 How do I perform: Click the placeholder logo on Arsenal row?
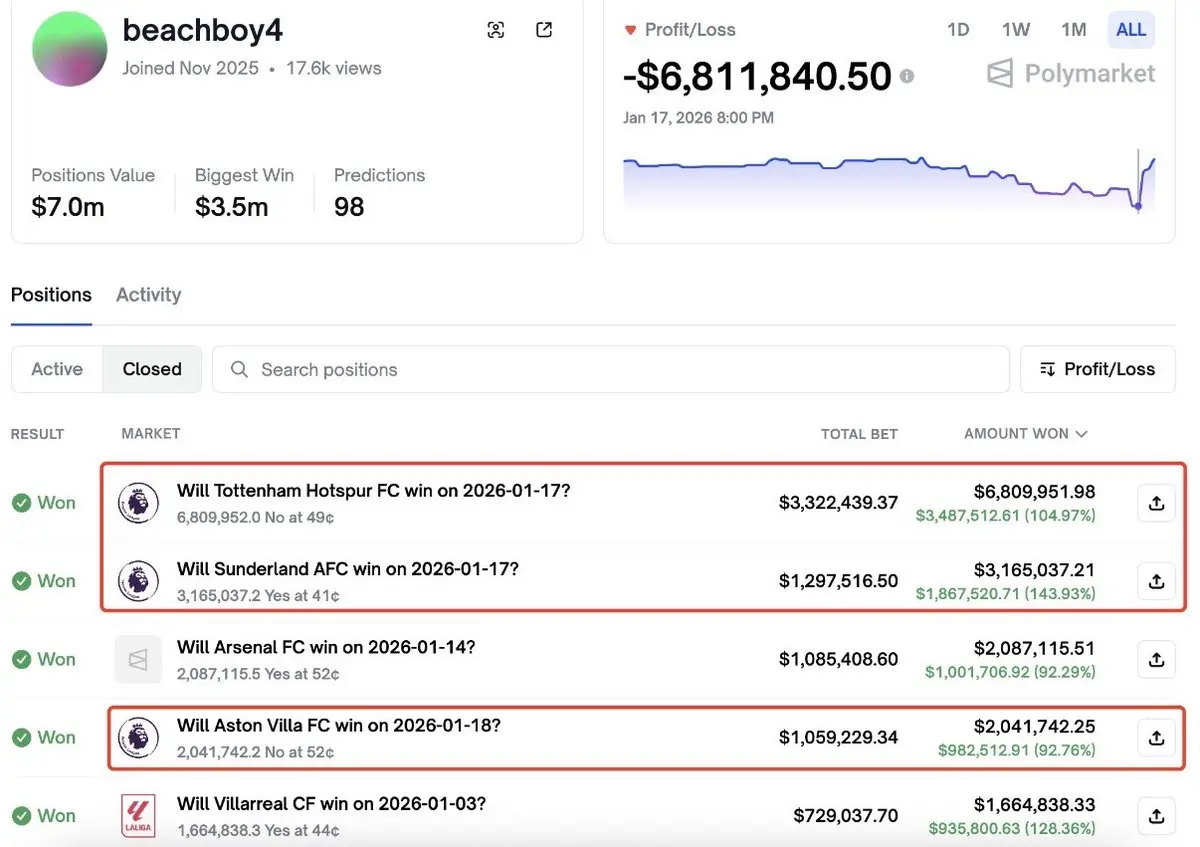point(138,659)
